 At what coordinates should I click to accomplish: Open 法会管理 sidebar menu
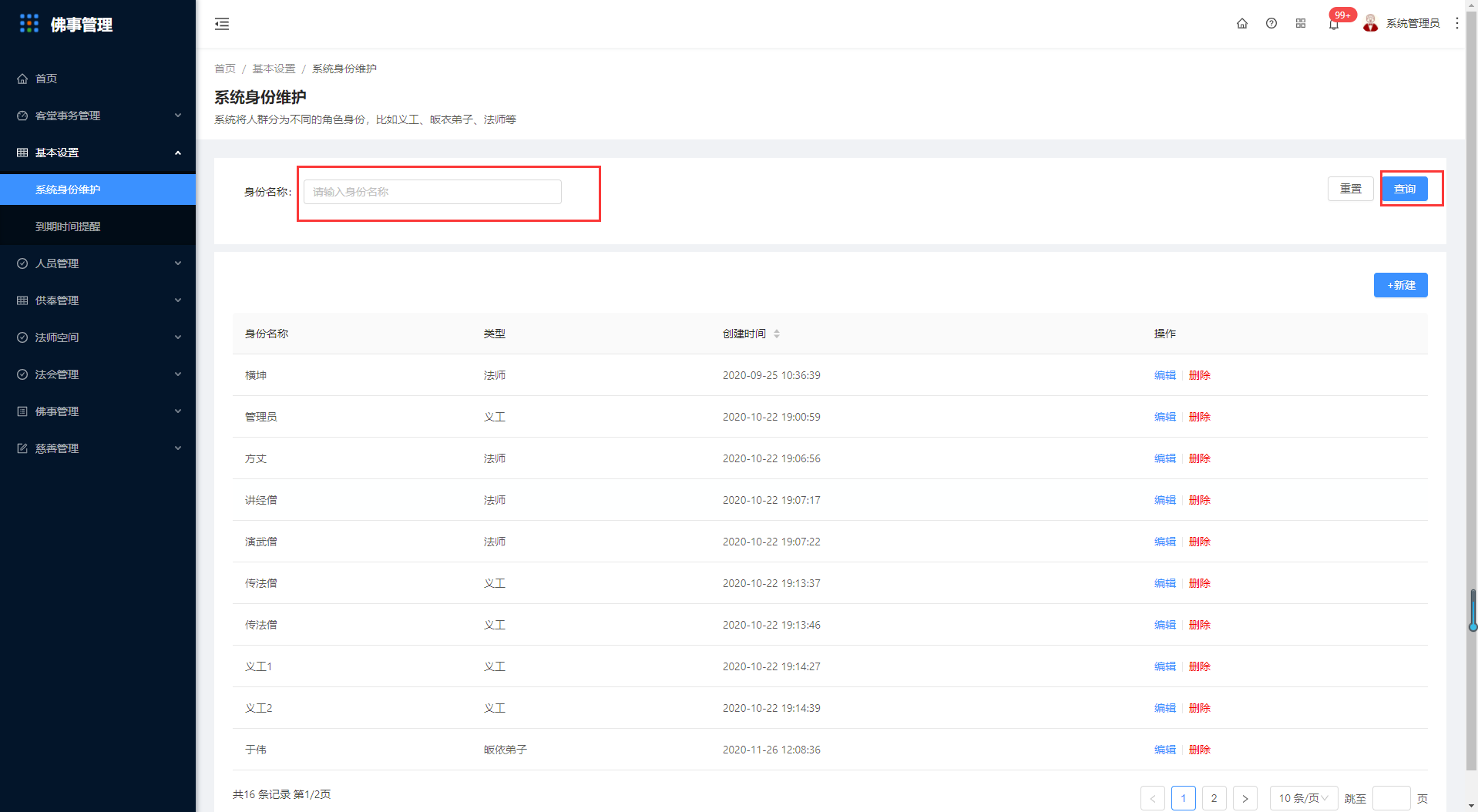pos(98,374)
